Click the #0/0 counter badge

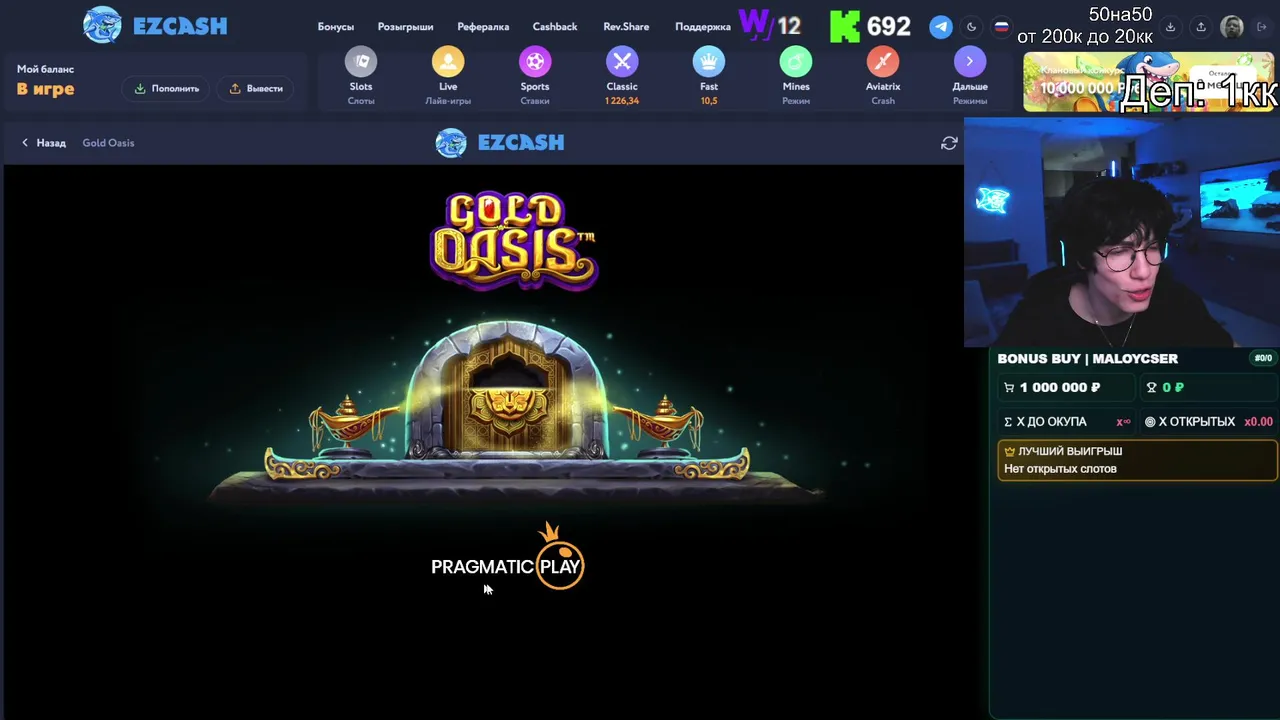1263,358
